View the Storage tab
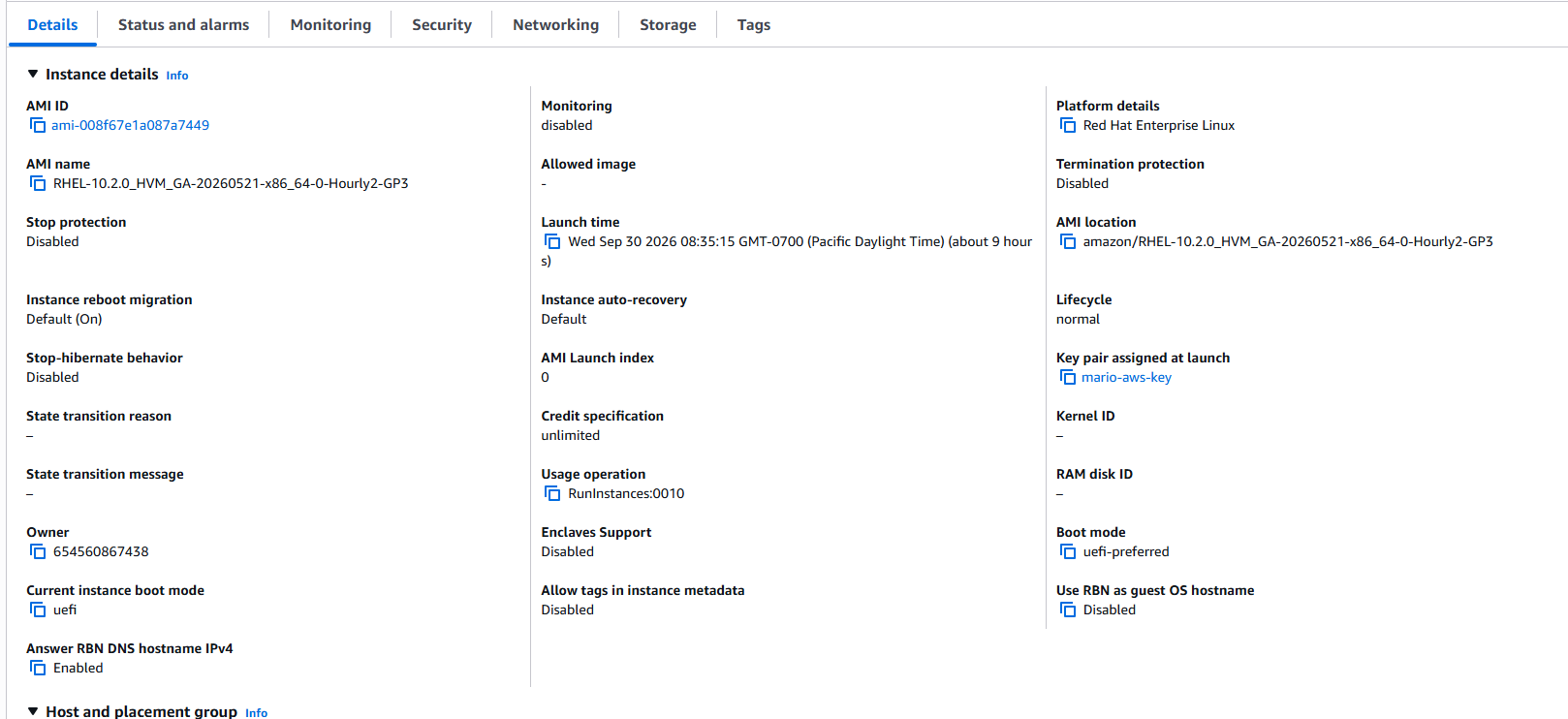This screenshot has width=1568, height=719. 668,25
